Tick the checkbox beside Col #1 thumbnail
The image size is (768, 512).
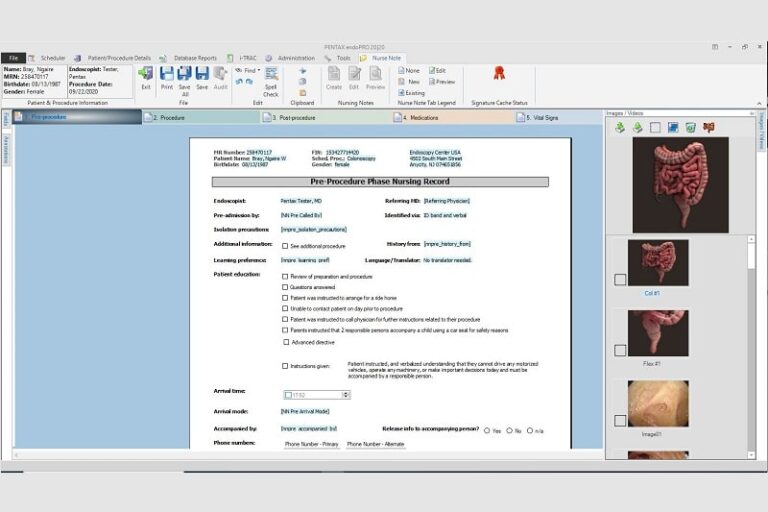[x=620, y=279]
